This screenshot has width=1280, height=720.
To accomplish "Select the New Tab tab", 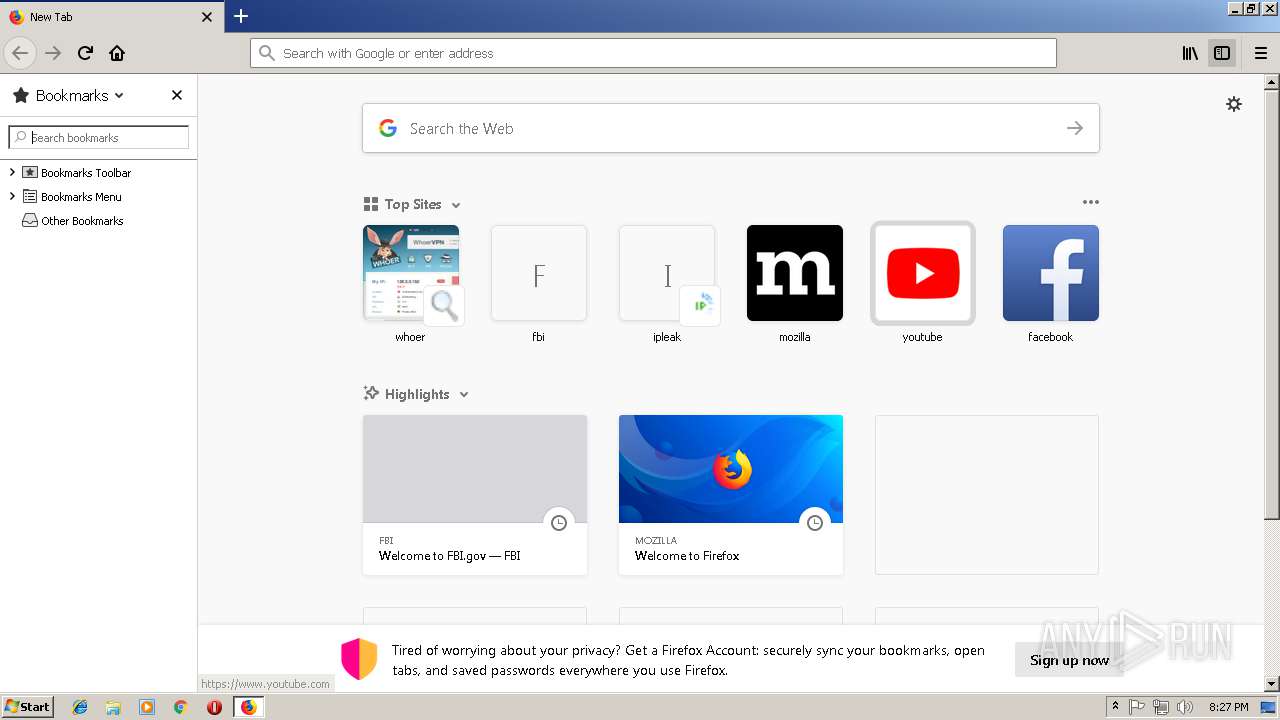I will [x=110, y=17].
